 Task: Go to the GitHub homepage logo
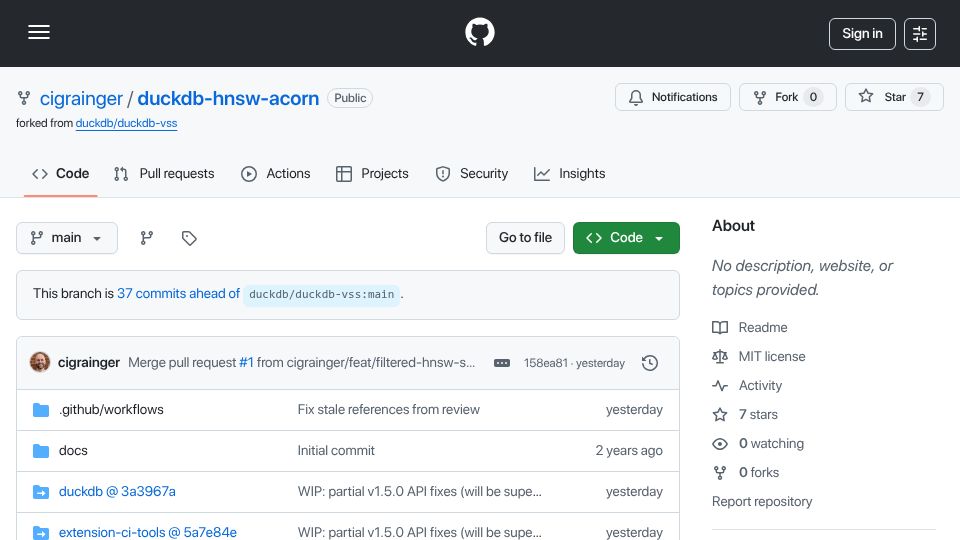point(479,32)
